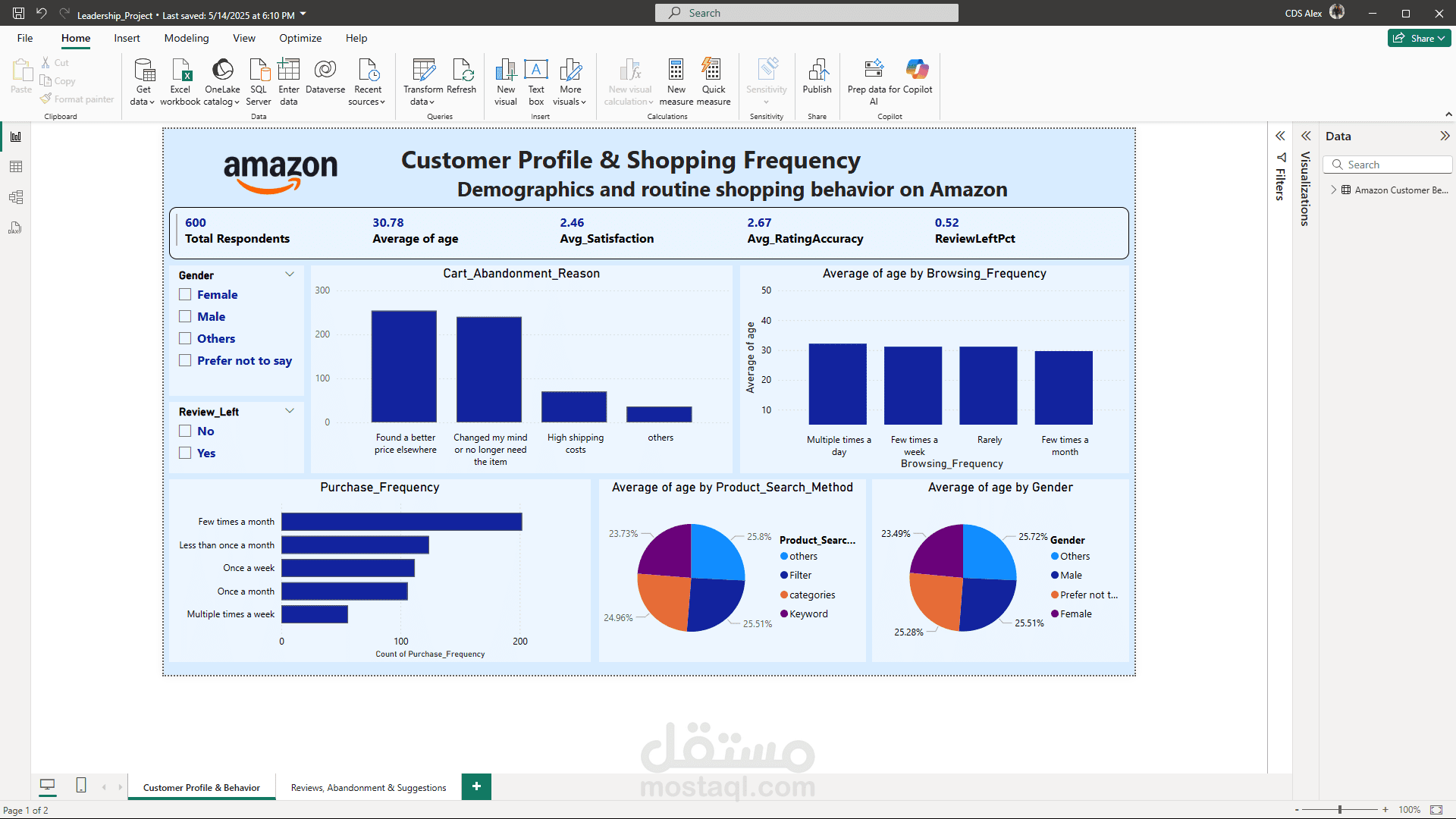Switch to the Optimize ribbon tab
Screen dimensions: 1456x819
pyautogui.click(x=300, y=38)
